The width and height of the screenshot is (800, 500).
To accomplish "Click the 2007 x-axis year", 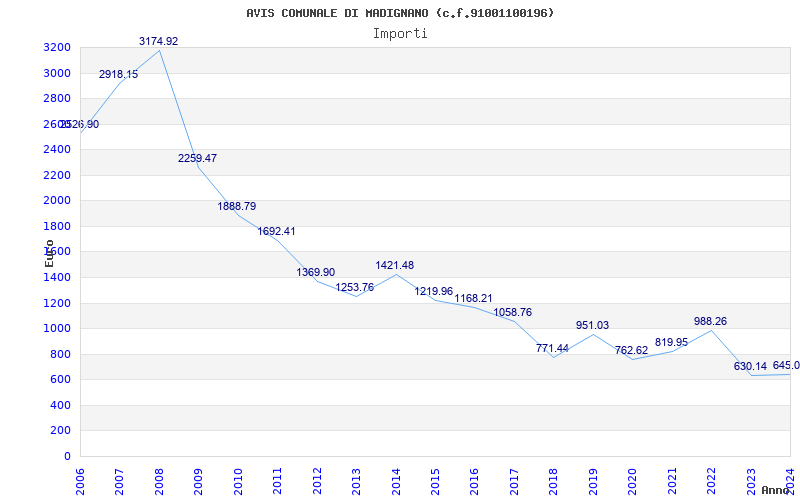I will (119, 482).
